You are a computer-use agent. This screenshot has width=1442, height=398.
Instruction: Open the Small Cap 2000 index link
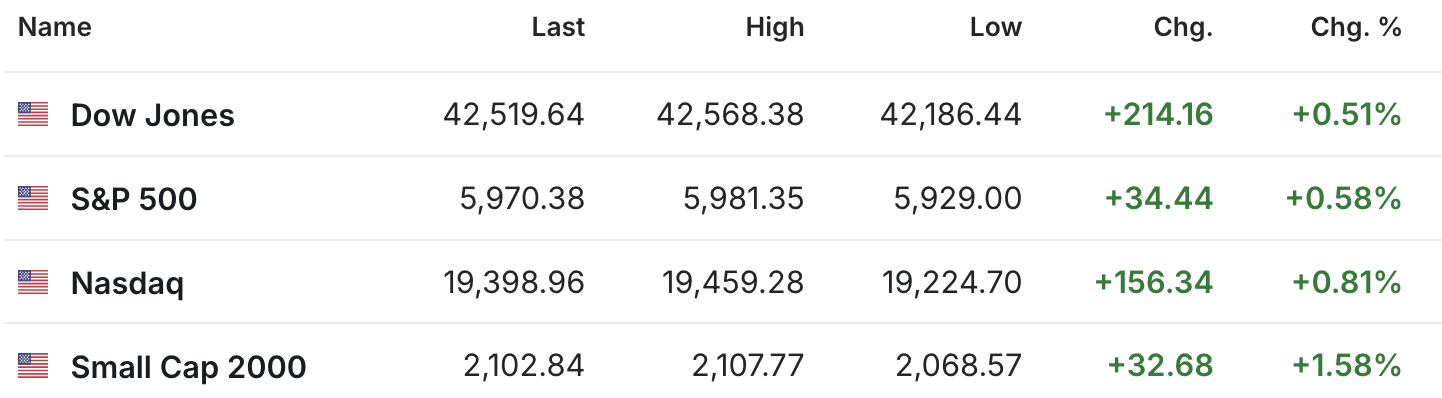188,367
